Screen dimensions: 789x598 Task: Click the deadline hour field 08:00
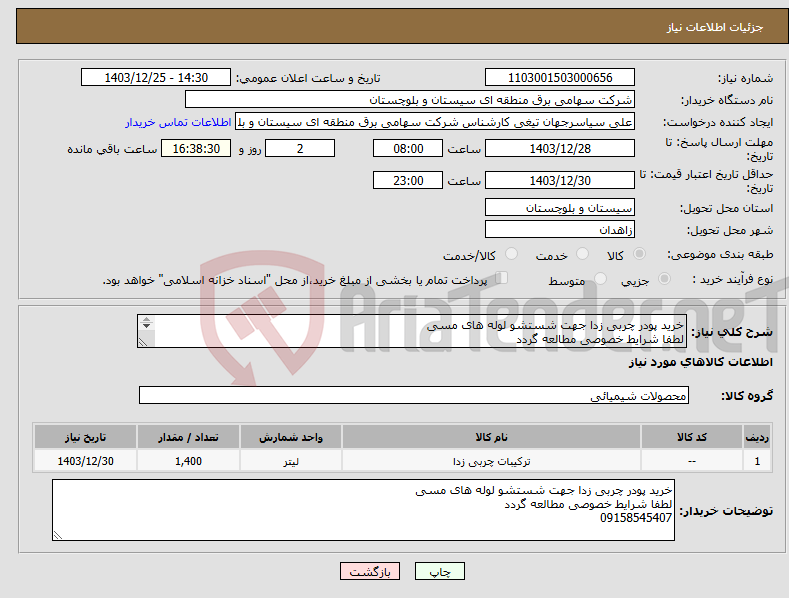click(x=408, y=148)
